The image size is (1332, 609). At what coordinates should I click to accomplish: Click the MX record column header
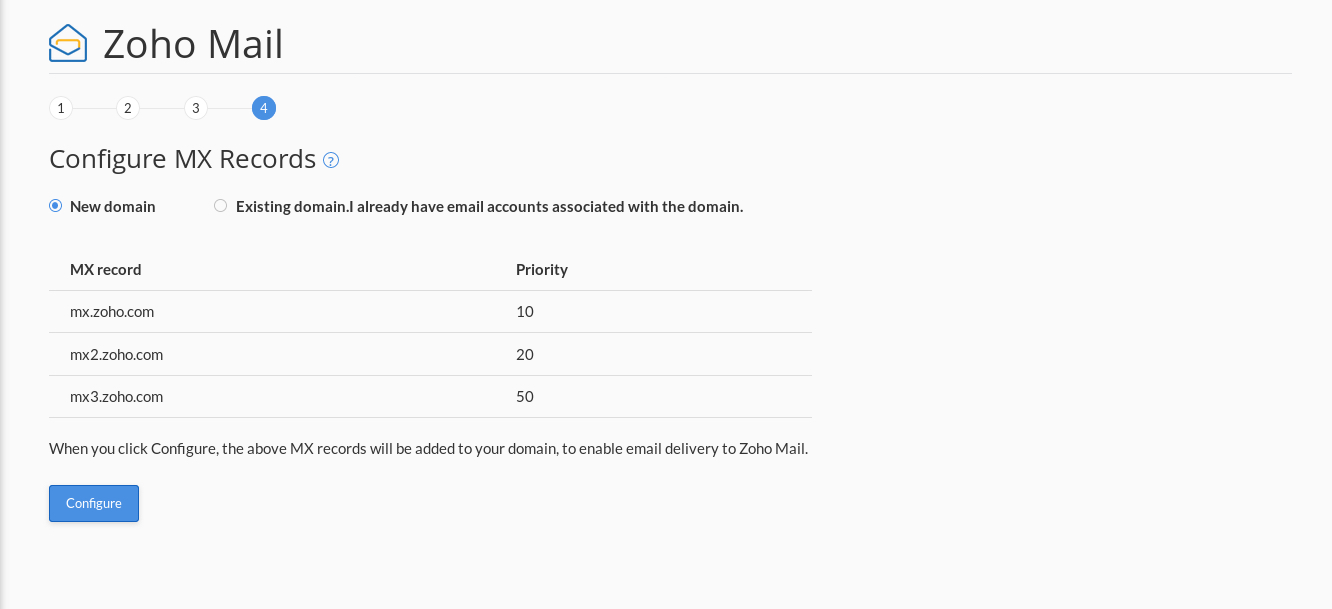(105, 269)
